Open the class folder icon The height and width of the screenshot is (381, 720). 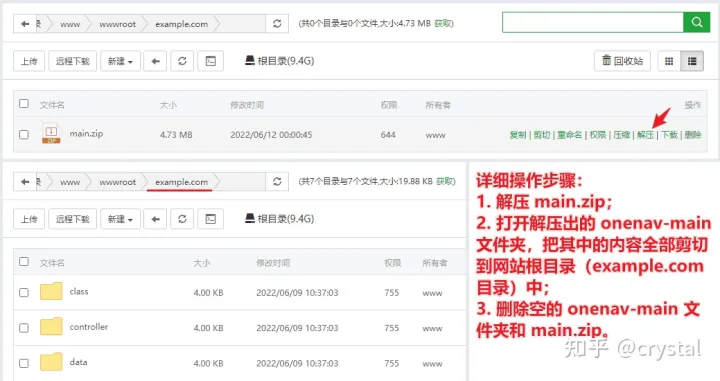(51, 291)
